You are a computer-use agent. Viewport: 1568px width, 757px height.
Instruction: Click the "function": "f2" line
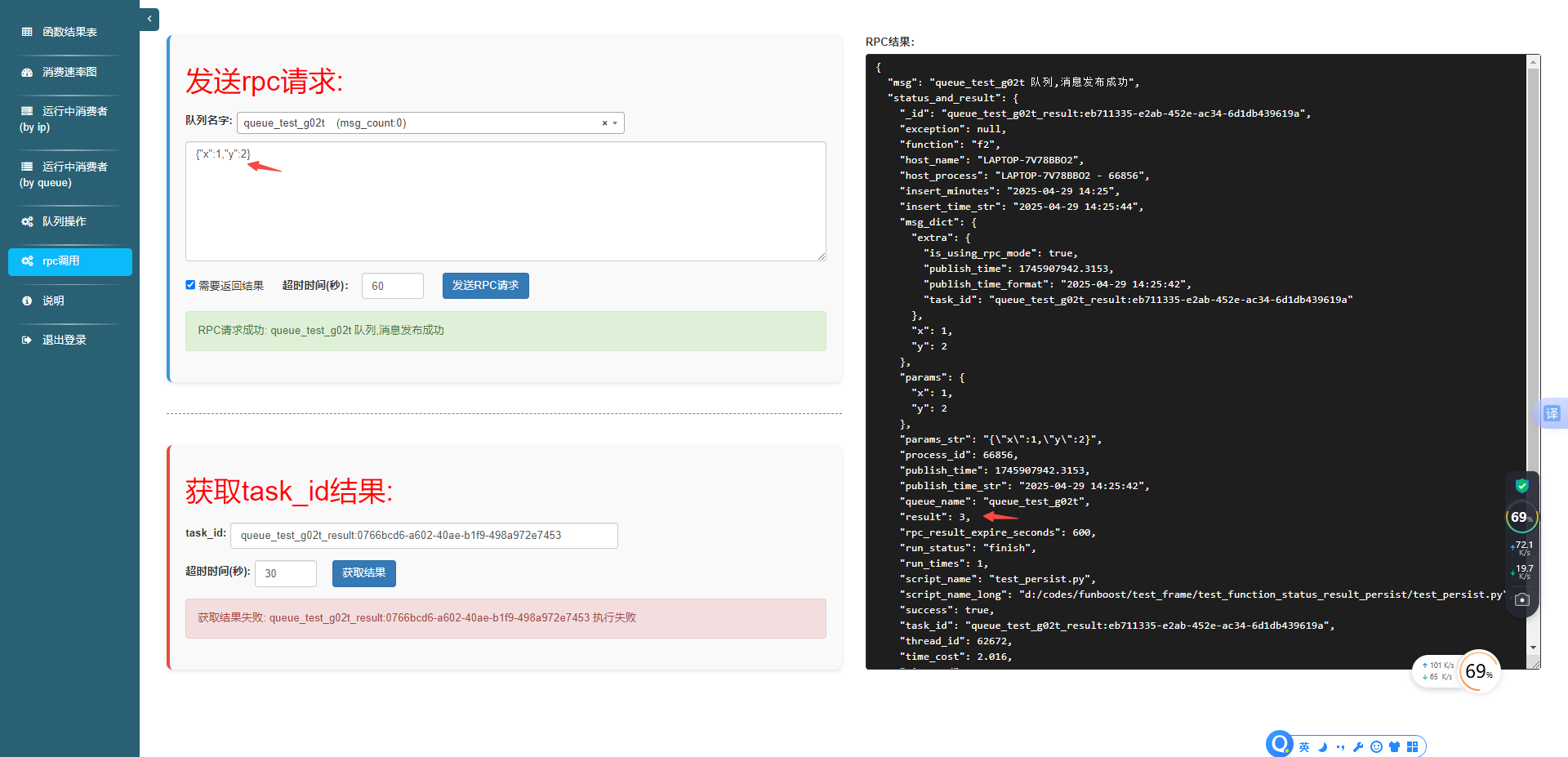tap(950, 145)
